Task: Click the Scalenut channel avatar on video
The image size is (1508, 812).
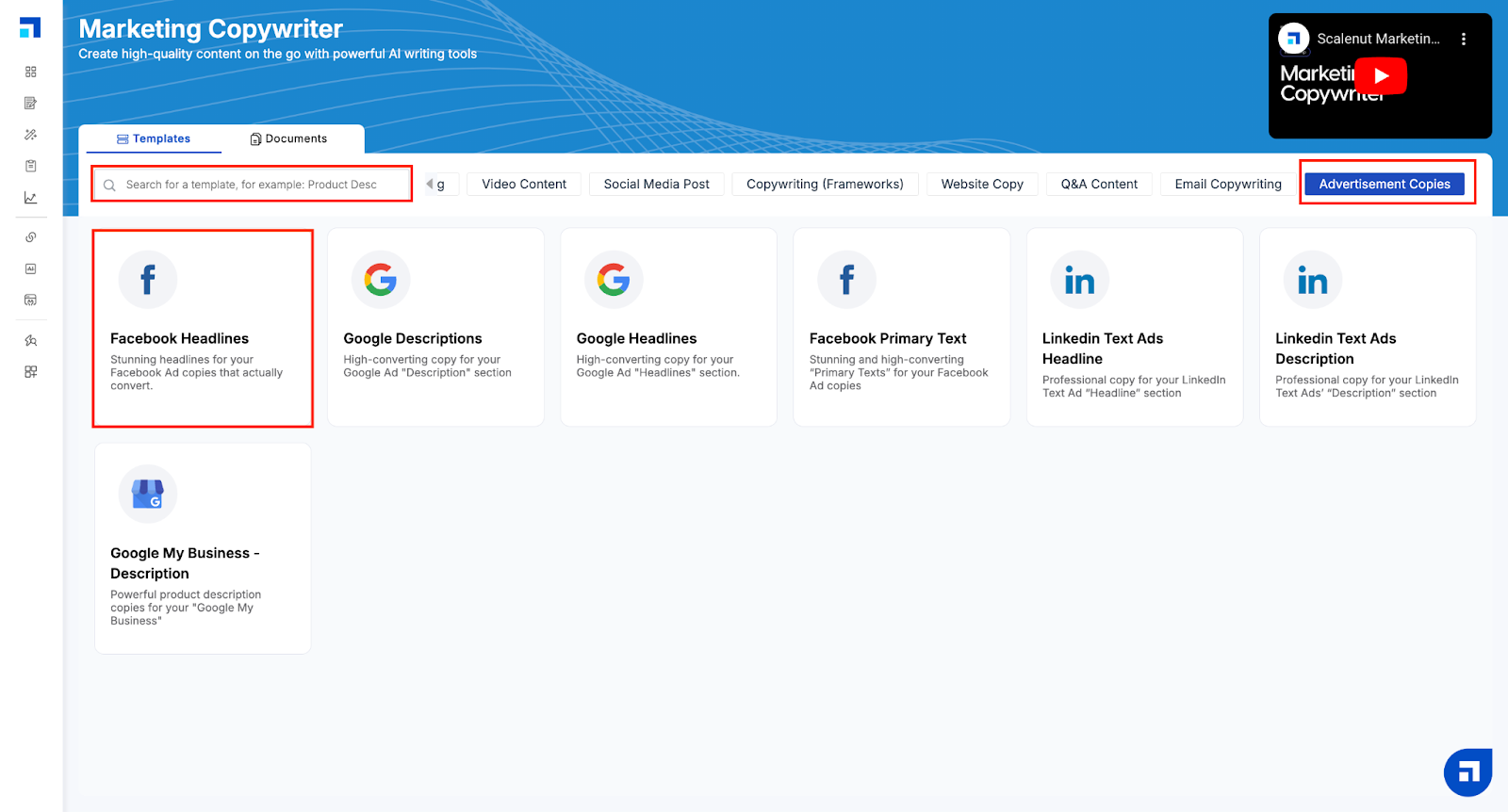Action: 1293,39
